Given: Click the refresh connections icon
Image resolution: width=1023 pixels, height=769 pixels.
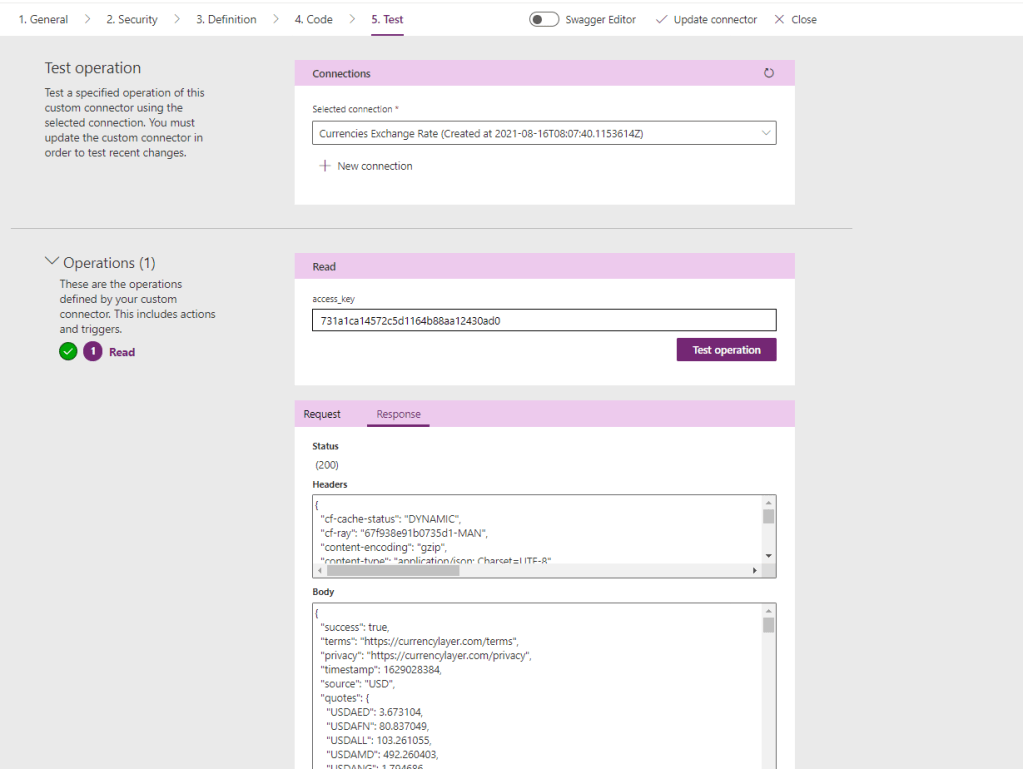Looking at the screenshot, I should coord(768,73).
